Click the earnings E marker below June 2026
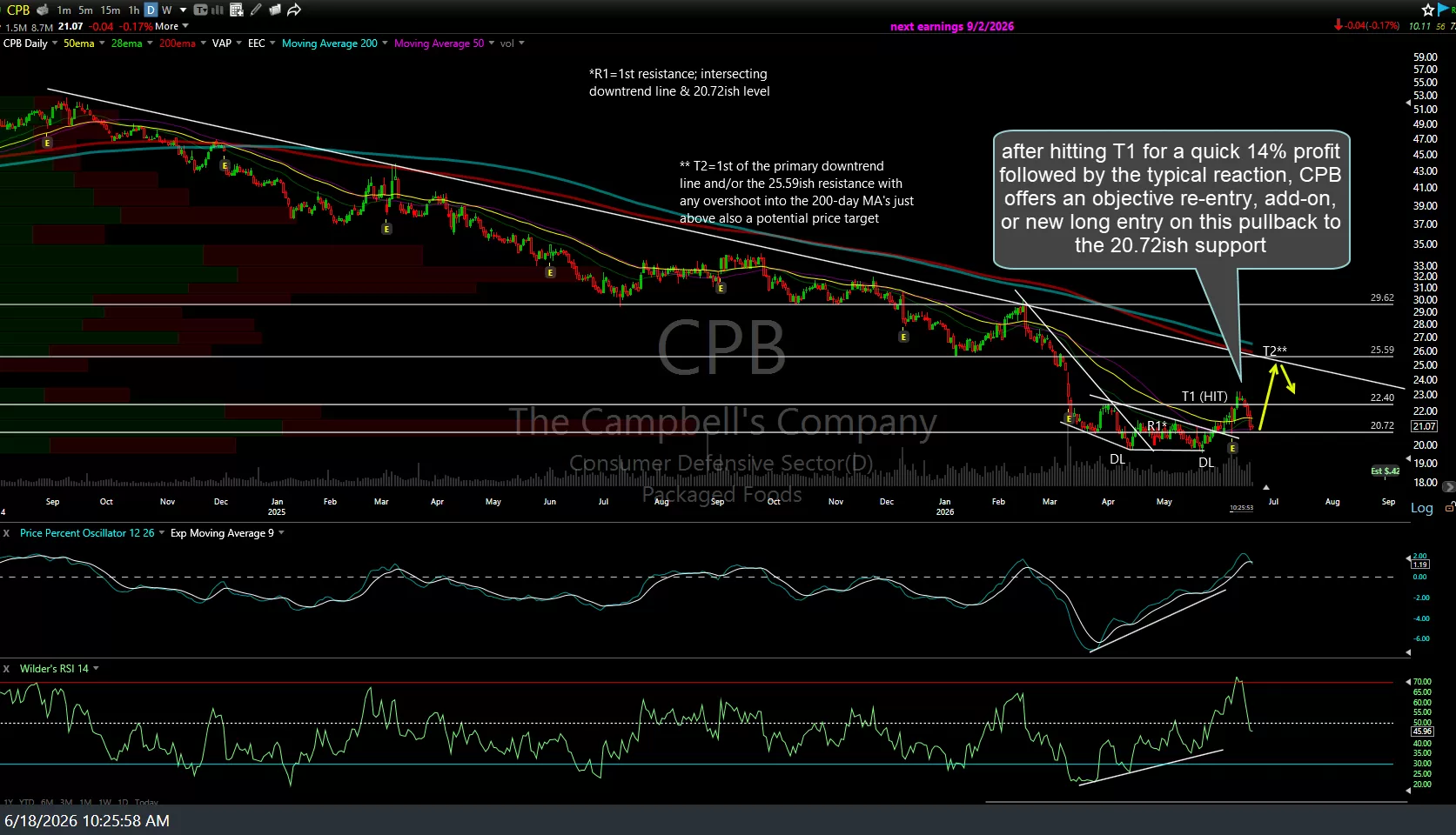This screenshot has height=835, width=1456. (1232, 448)
